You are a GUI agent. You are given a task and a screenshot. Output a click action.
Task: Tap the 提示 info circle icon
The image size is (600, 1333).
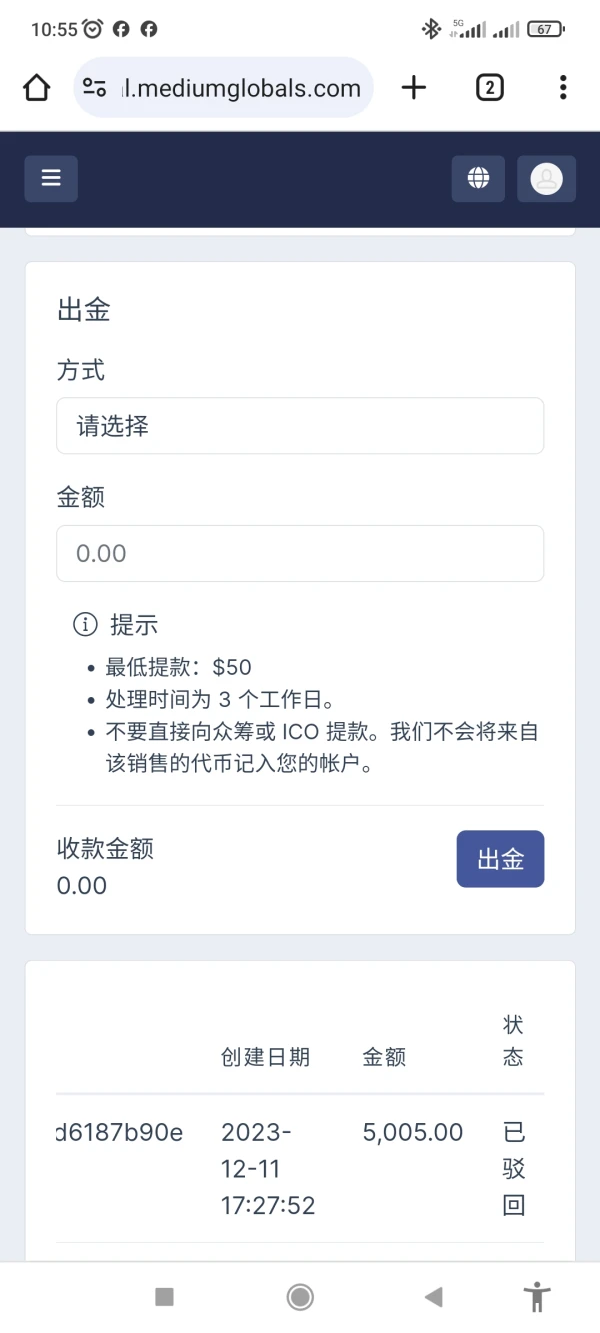(85, 625)
